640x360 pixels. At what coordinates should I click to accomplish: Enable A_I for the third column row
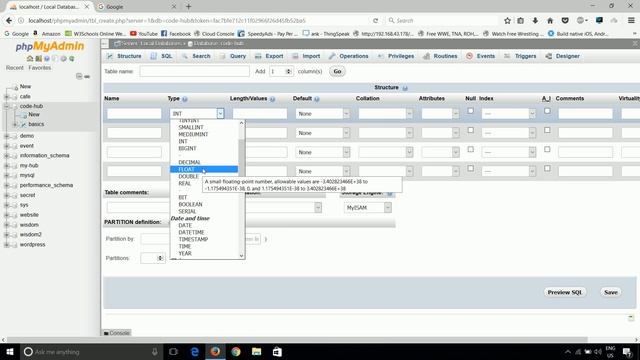pyautogui.click(x=547, y=149)
